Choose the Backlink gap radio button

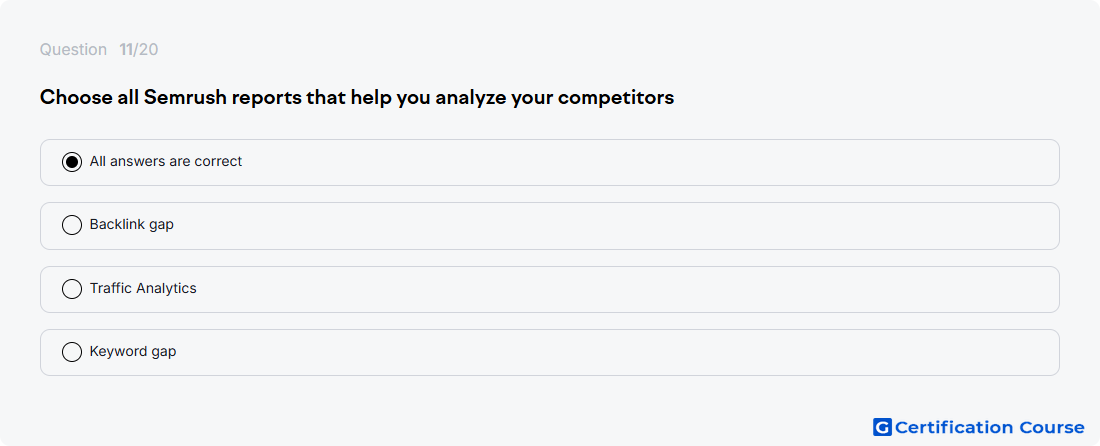72,225
